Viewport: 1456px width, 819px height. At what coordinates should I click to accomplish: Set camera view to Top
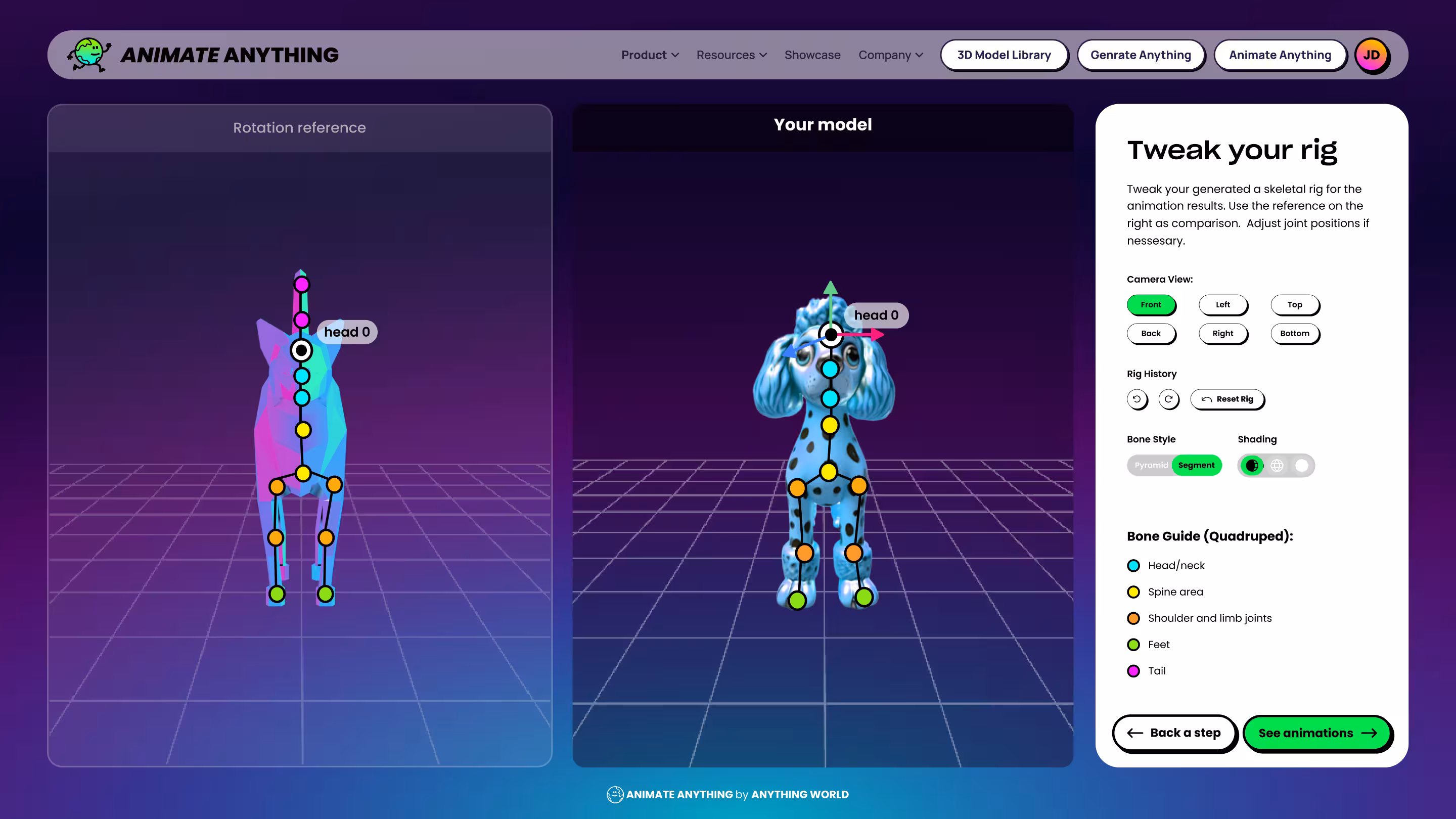point(1294,305)
